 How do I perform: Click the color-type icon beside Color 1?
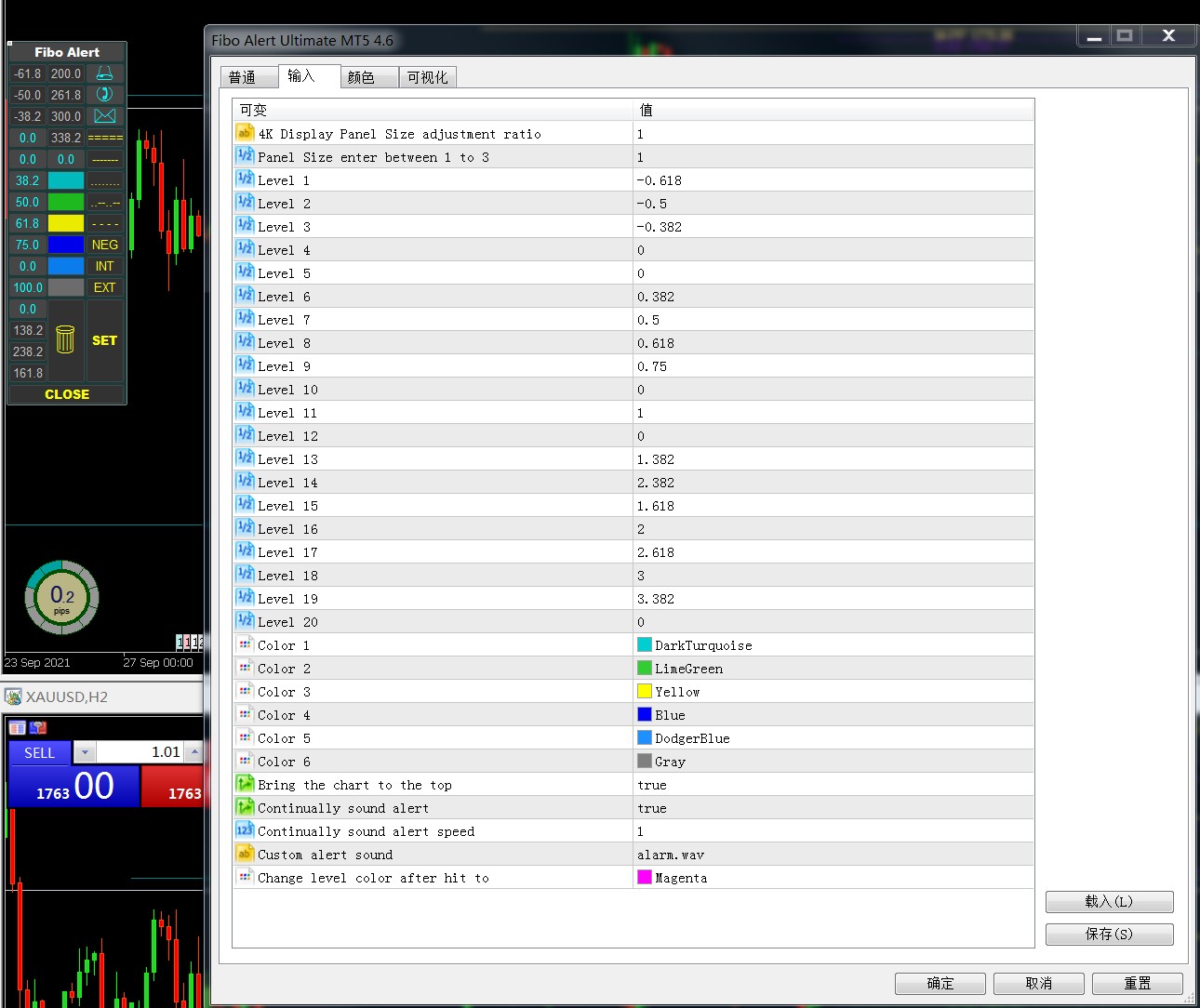coord(245,644)
